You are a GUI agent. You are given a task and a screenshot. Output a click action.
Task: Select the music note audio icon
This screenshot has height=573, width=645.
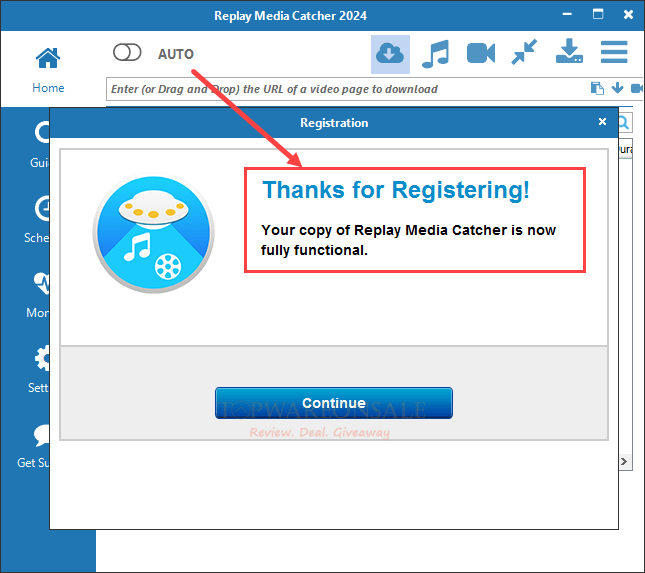tap(436, 54)
